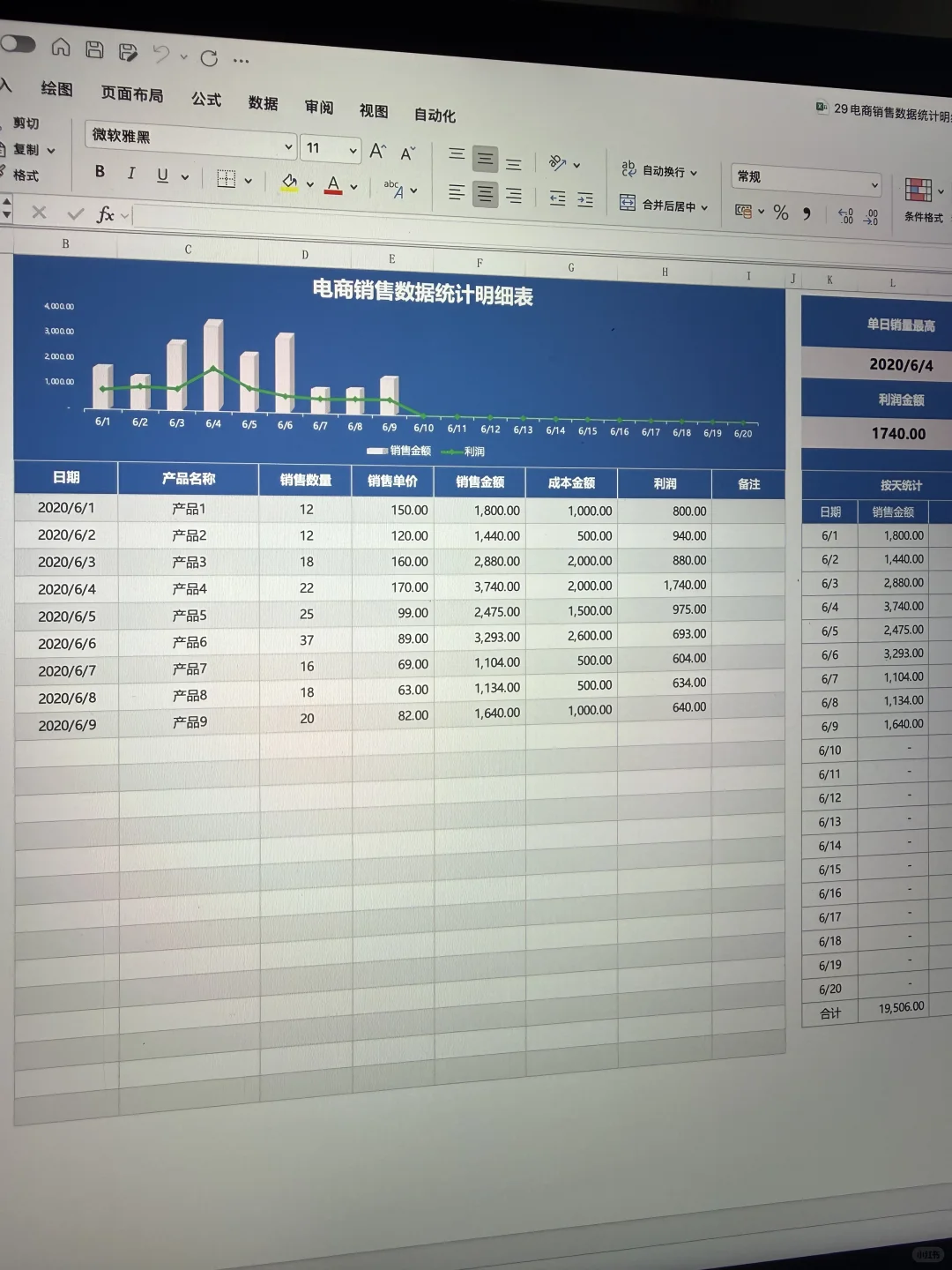This screenshot has width=952, height=1270.
Task: Apply percent style
Action: coord(781,213)
